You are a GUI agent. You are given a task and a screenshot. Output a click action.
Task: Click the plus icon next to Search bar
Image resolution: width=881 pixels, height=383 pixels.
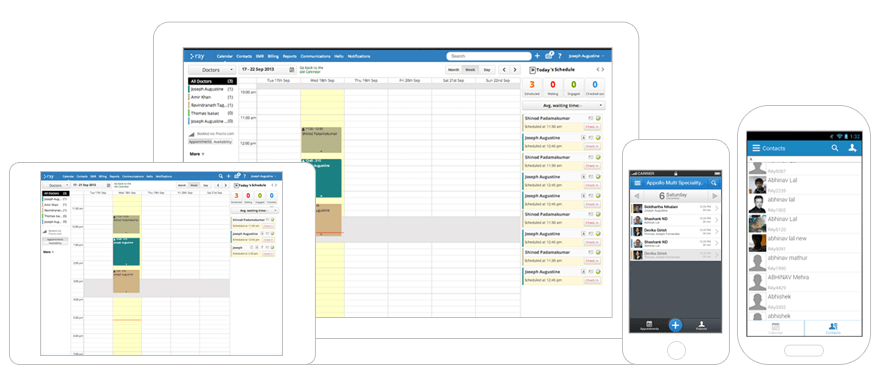click(x=537, y=56)
